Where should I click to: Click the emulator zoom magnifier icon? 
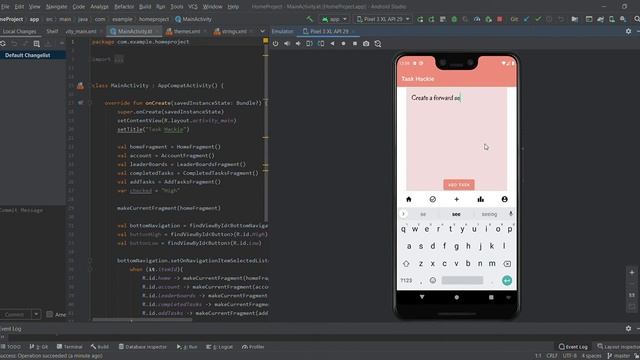click(x=378, y=43)
